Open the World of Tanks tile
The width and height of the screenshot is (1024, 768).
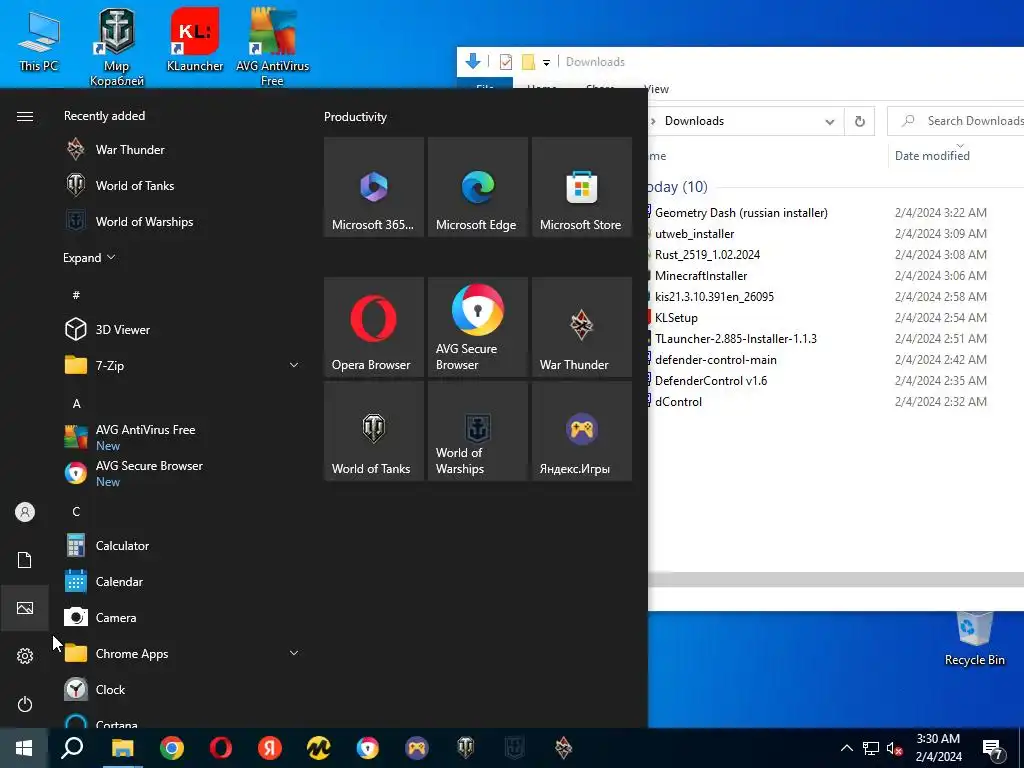(x=374, y=431)
